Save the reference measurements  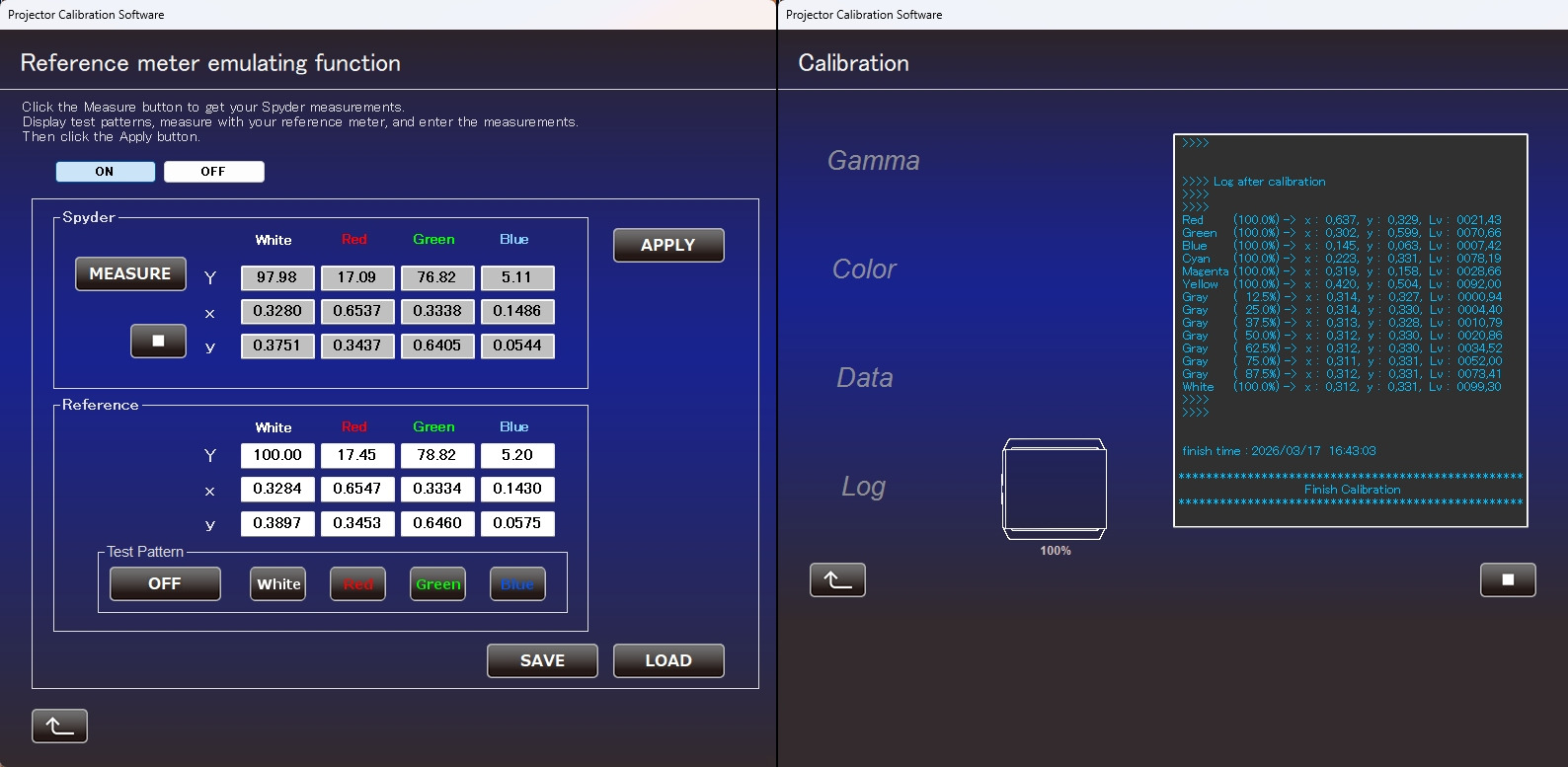point(542,661)
